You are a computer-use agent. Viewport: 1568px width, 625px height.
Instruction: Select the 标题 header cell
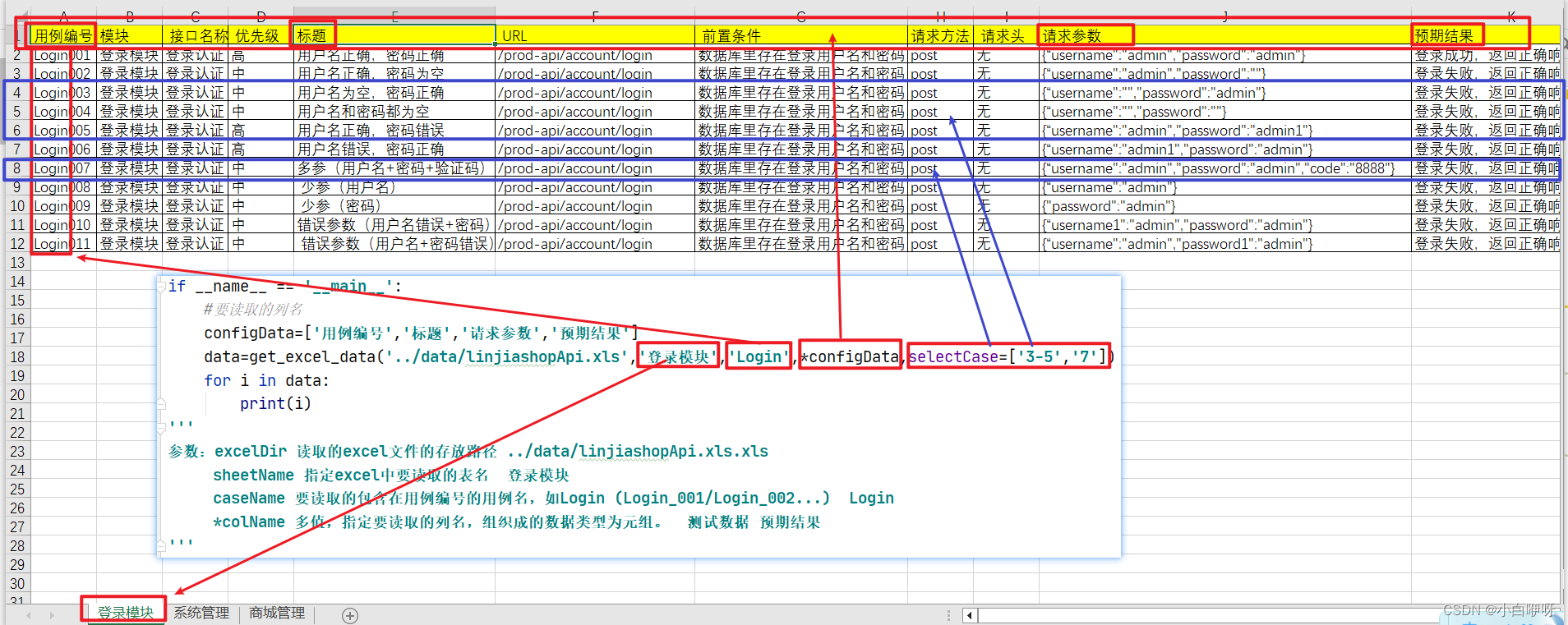pyautogui.click(x=394, y=35)
